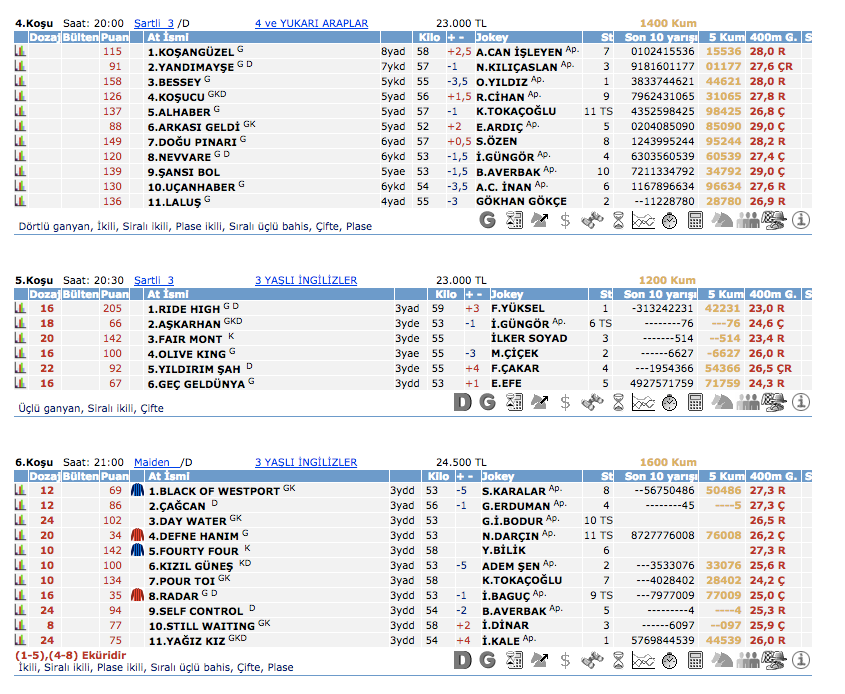This screenshot has width=845, height=694.
Task: Click the plain hourglass icon in race 6 toolbar
Action: coord(618,660)
